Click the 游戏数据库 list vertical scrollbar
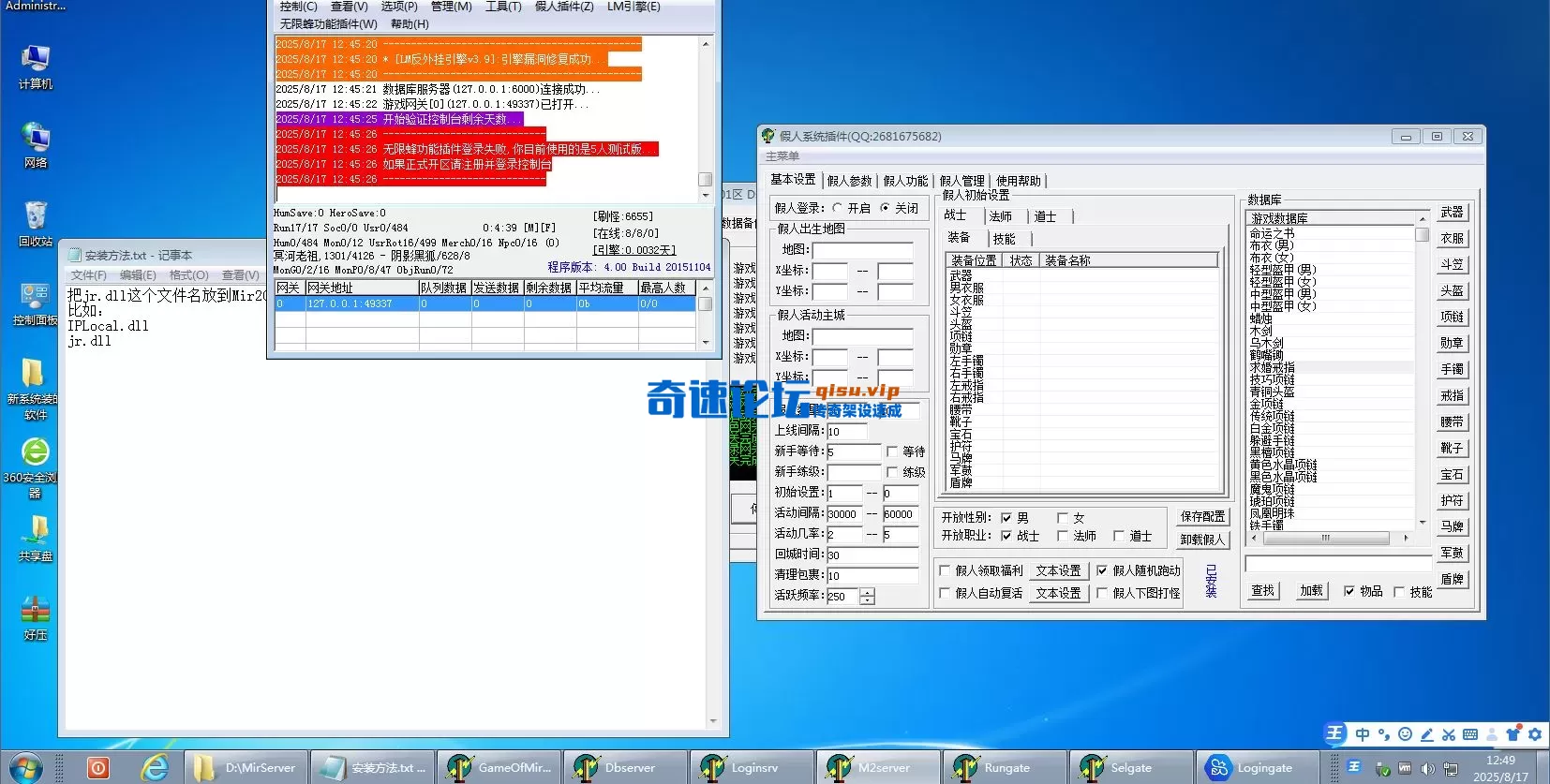 point(1422,369)
